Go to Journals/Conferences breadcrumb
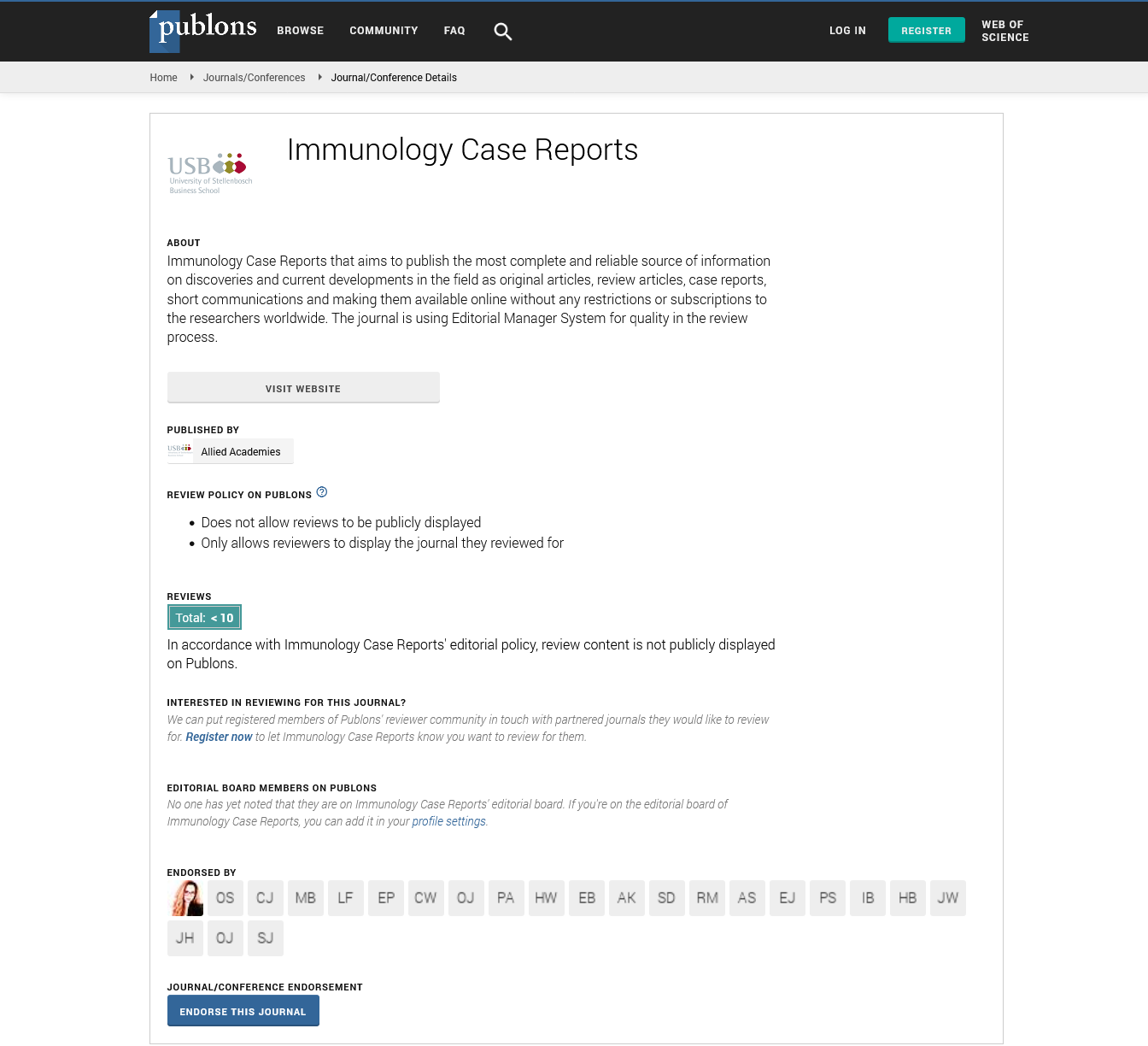The width and height of the screenshot is (1148, 1046). [x=254, y=78]
